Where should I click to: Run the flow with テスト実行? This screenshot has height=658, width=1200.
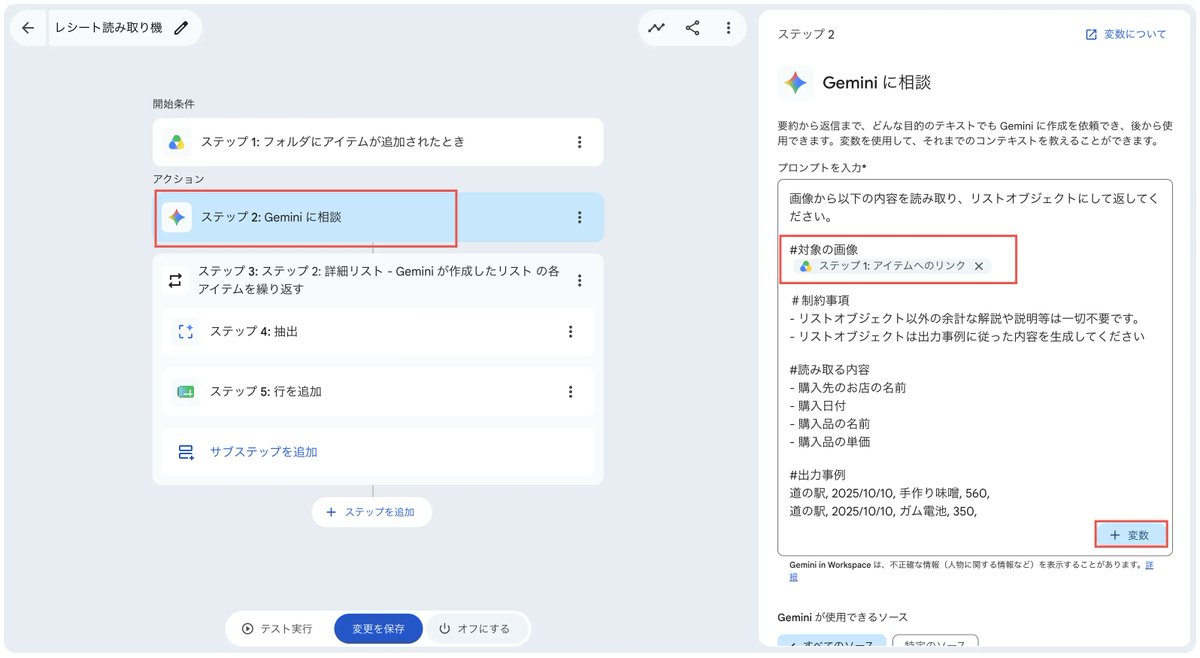coord(277,629)
